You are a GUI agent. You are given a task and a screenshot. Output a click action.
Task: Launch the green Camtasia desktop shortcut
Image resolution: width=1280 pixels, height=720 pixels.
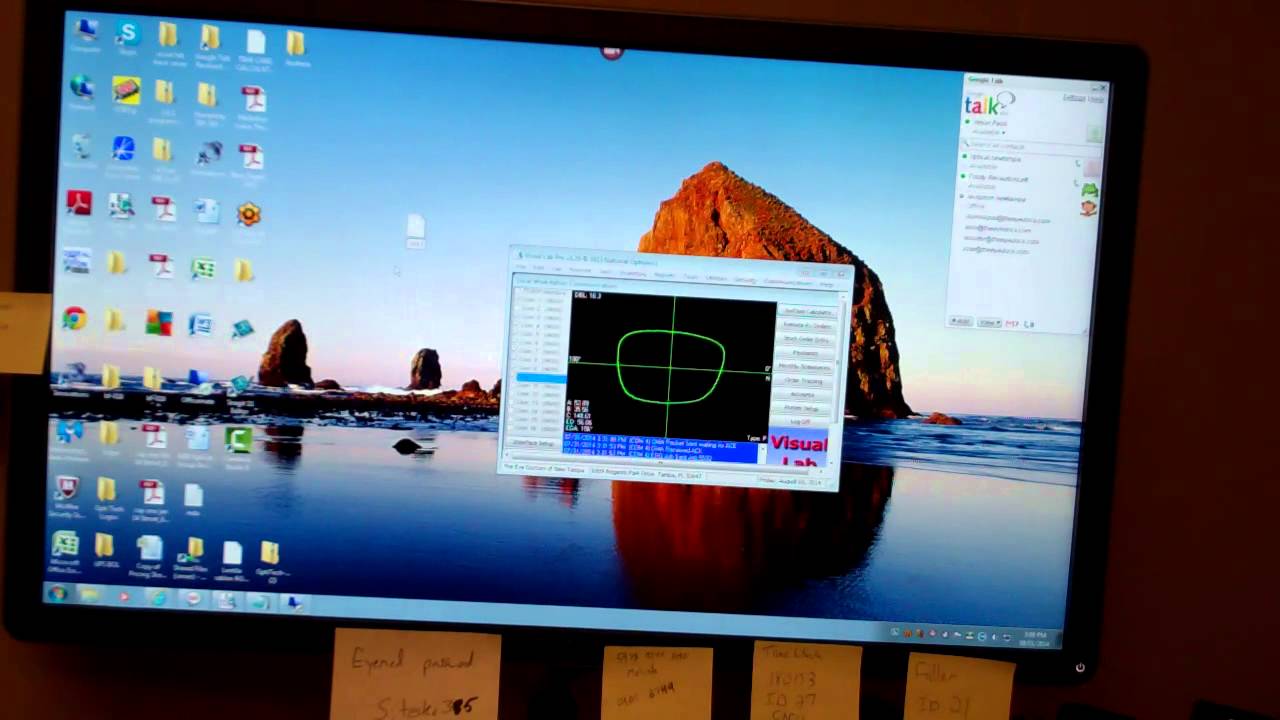pyautogui.click(x=238, y=442)
